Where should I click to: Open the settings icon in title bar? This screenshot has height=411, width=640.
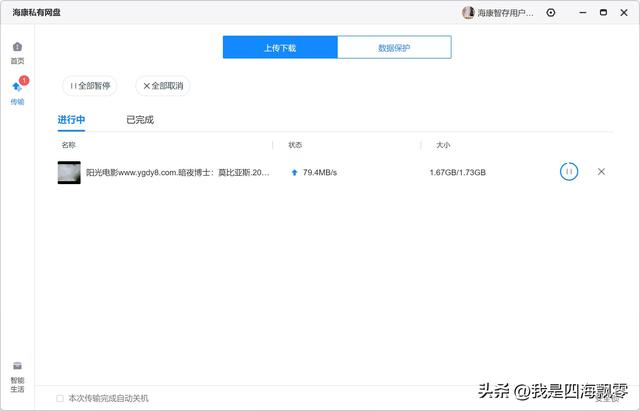(551, 13)
